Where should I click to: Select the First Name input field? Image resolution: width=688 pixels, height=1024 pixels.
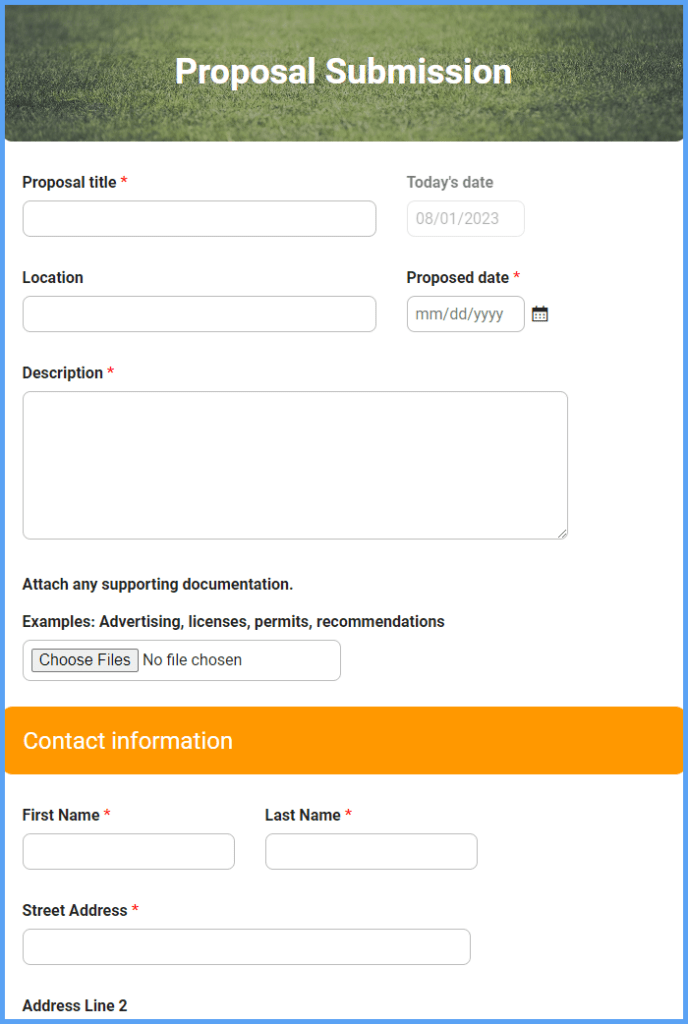click(128, 851)
